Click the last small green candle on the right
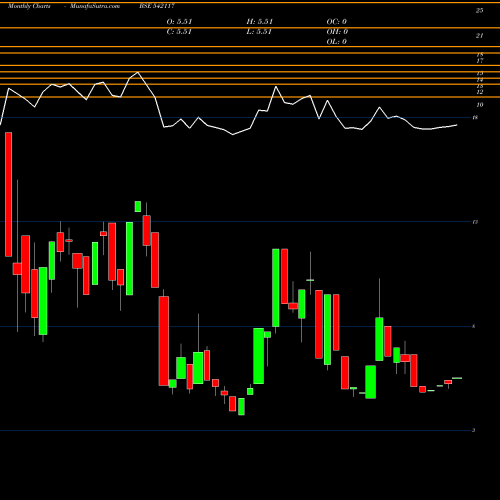 click(x=457, y=378)
